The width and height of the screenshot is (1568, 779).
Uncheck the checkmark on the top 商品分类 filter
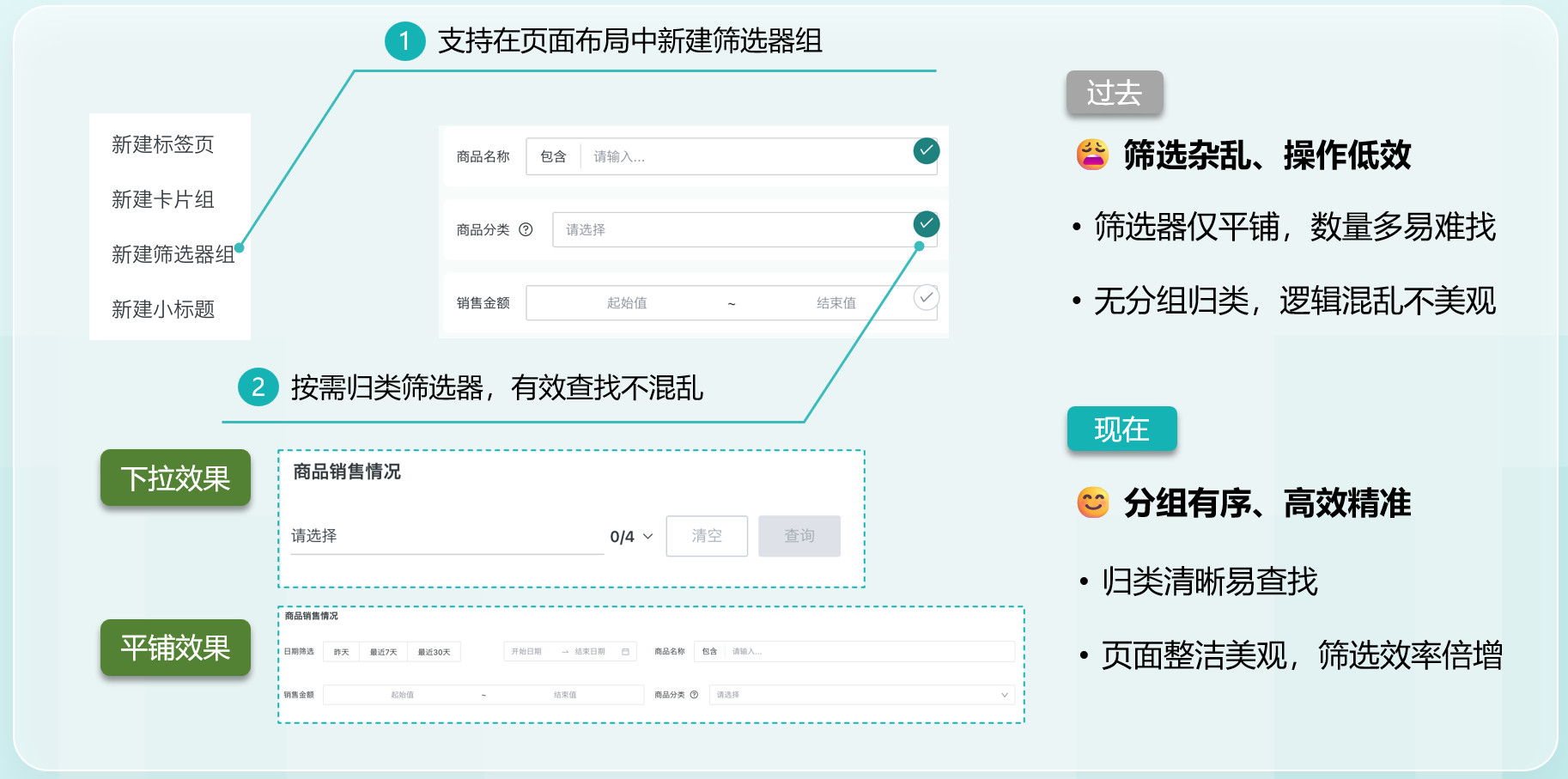926,224
